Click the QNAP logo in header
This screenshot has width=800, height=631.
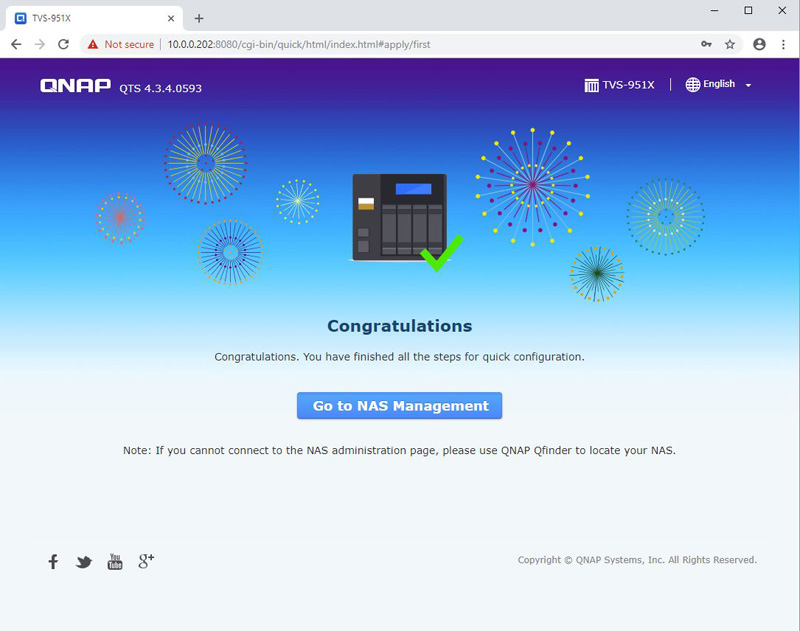76,86
